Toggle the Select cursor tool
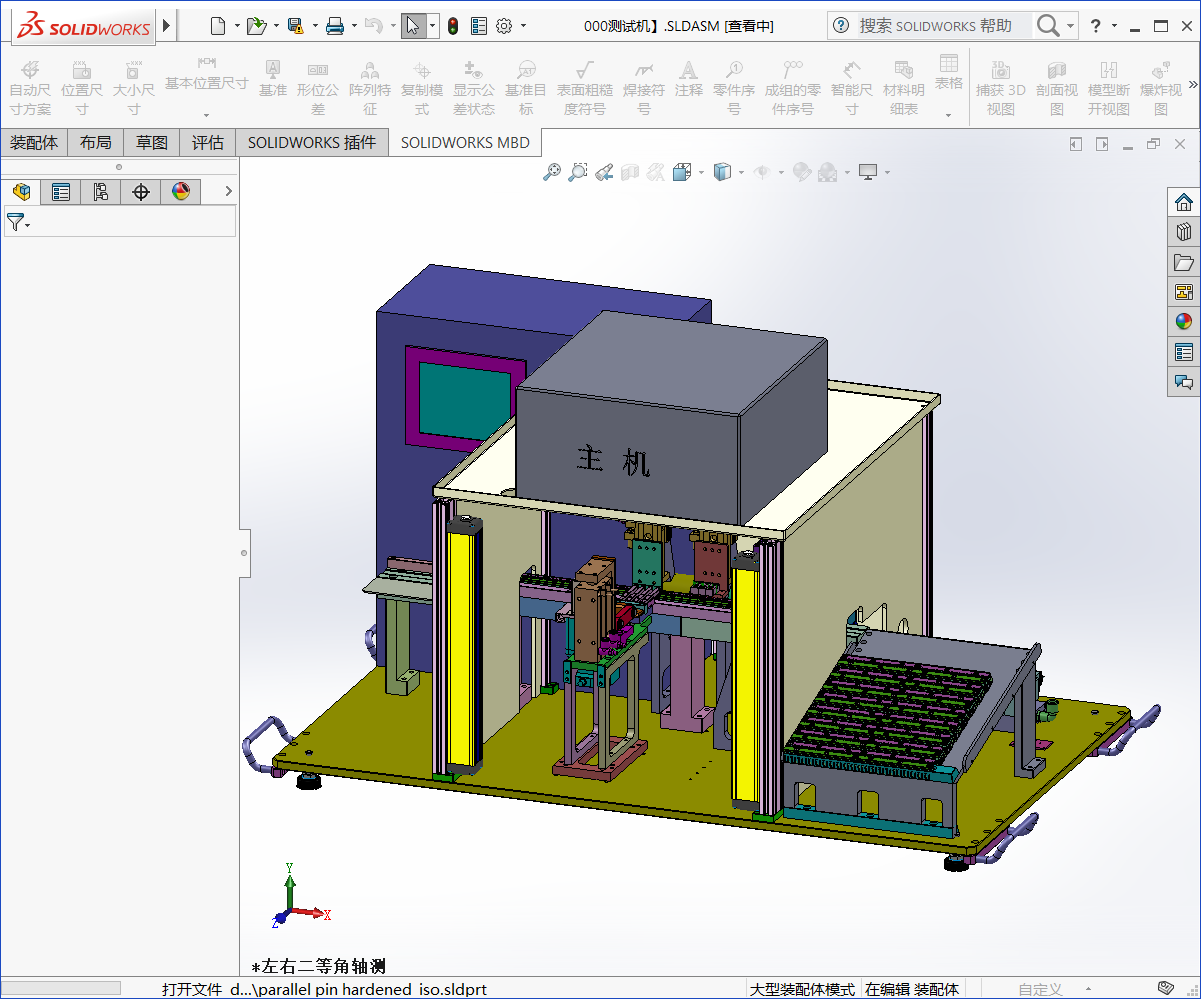Image resolution: width=1201 pixels, height=999 pixels. (x=413, y=26)
